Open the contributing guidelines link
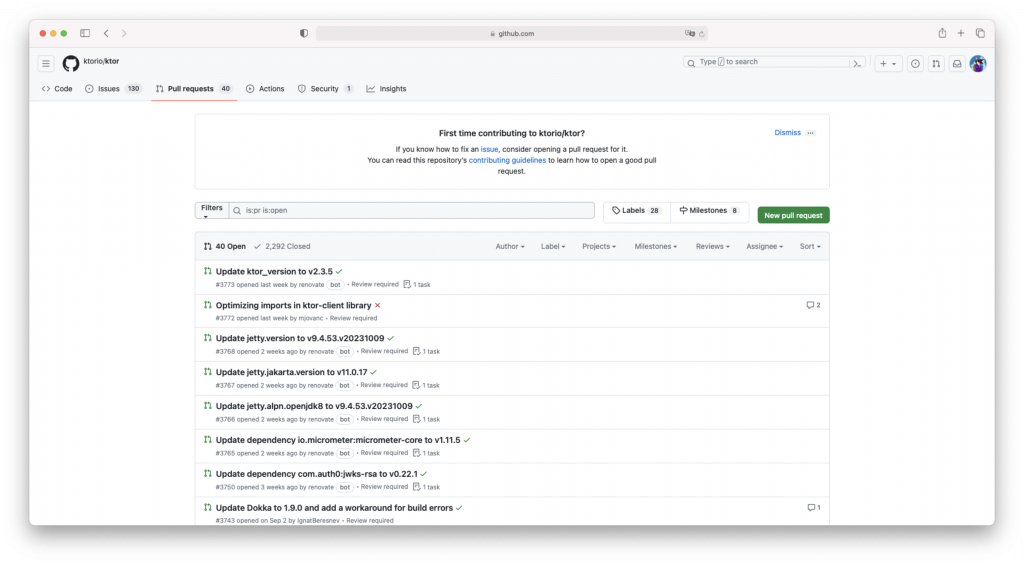 click(507, 160)
